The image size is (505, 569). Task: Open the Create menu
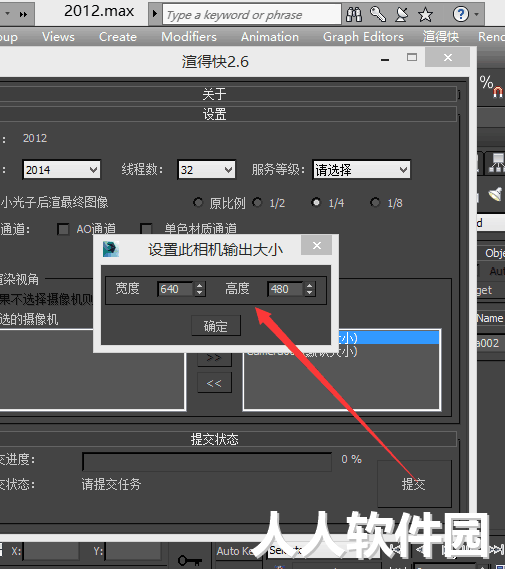118,37
